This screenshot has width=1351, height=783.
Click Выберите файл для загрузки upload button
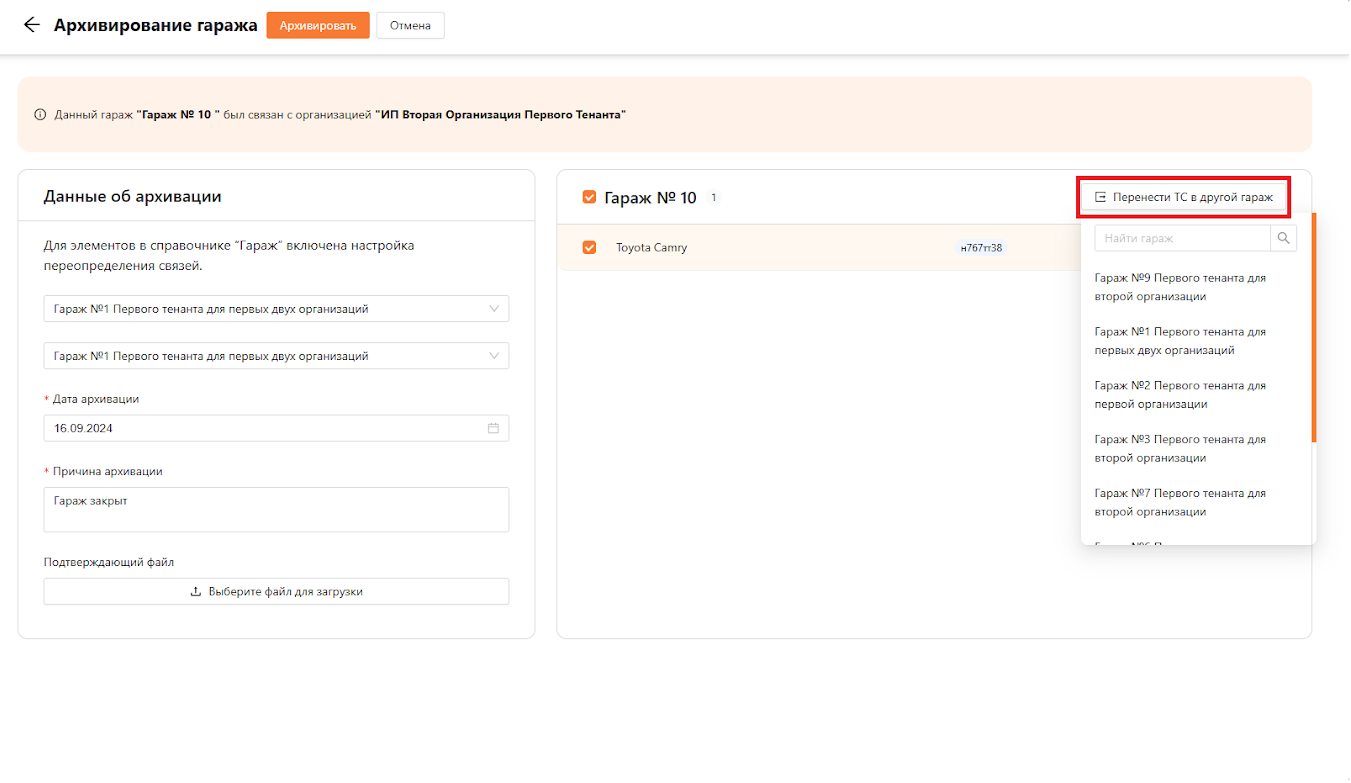click(276, 592)
